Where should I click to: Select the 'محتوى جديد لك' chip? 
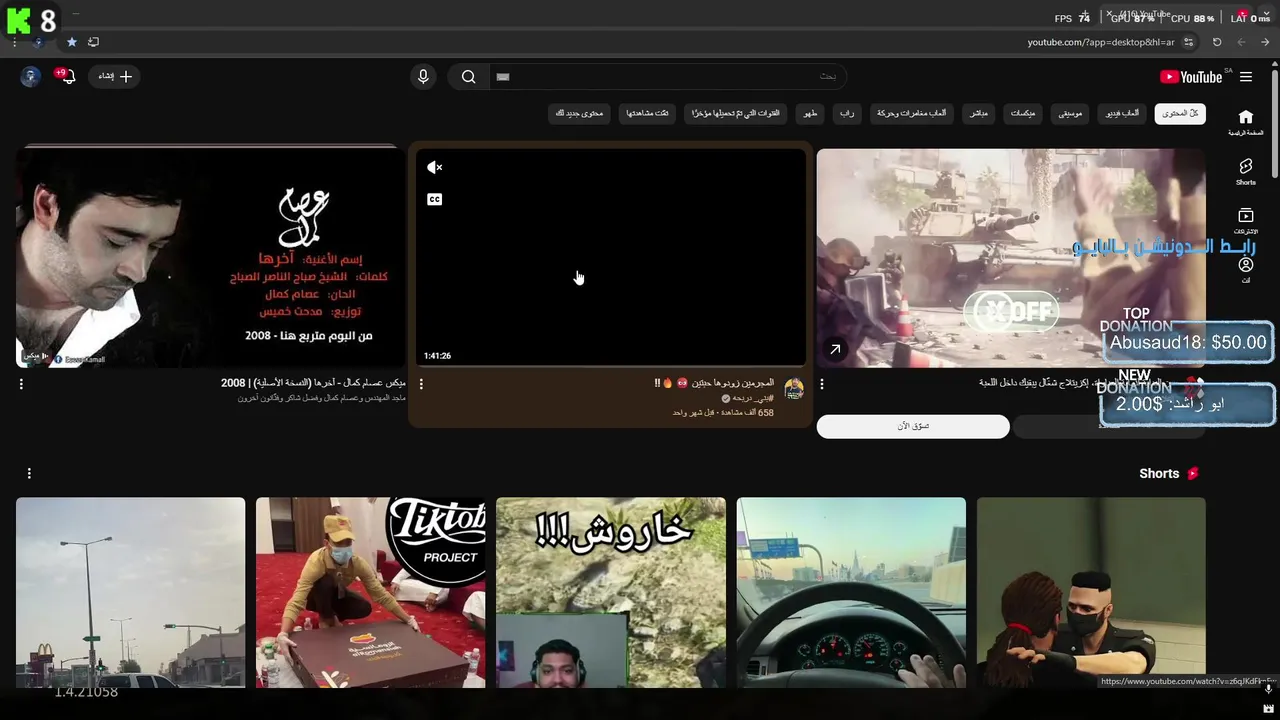coord(580,113)
